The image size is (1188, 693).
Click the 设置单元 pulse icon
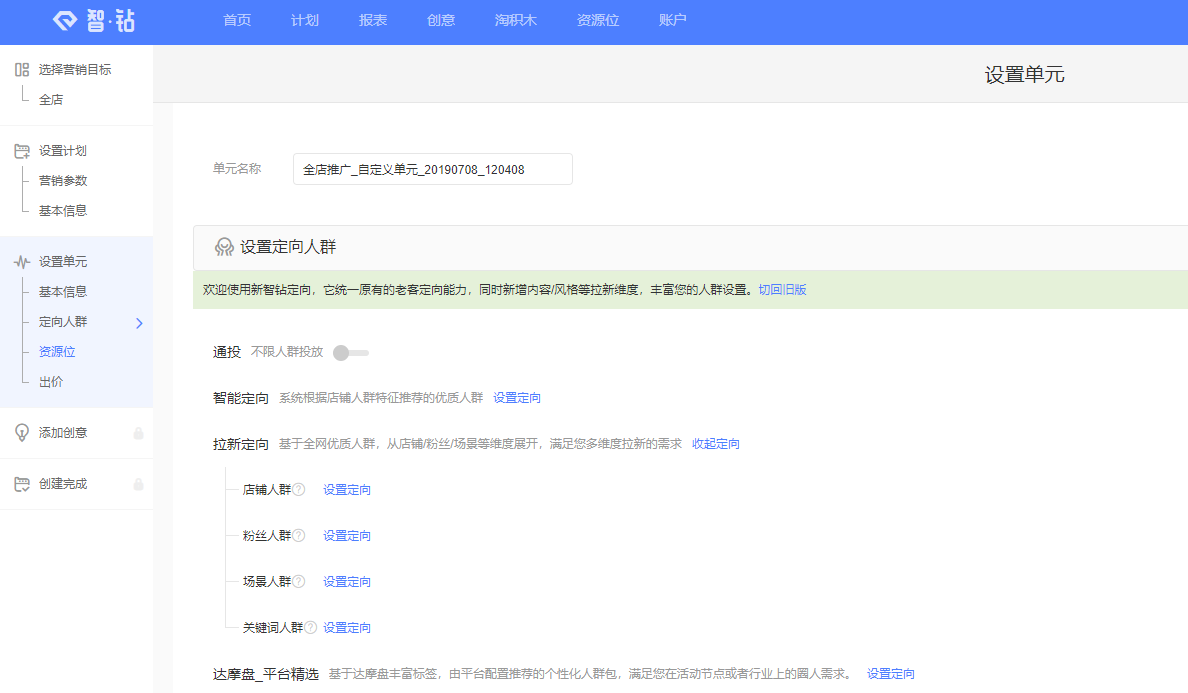22,262
